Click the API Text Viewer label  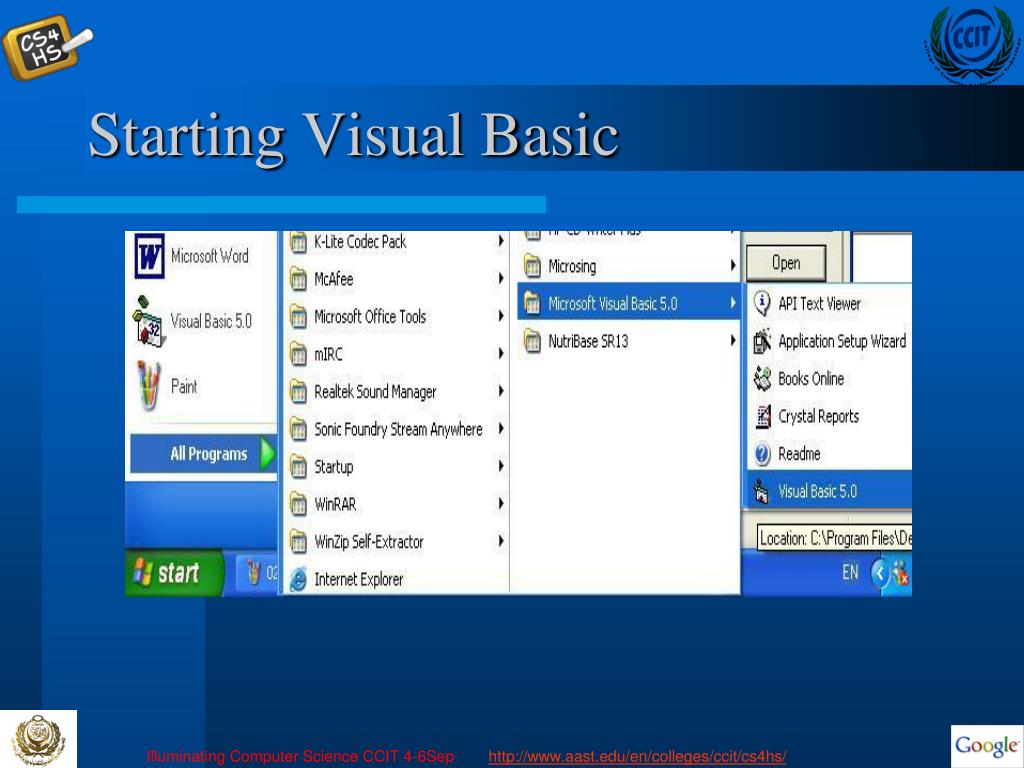click(x=819, y=304)
